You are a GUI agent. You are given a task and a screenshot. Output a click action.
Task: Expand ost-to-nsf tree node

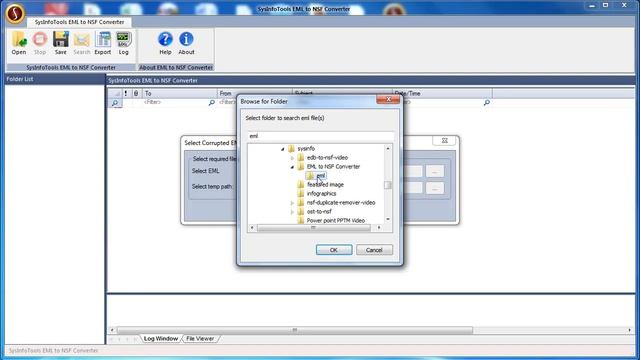(x=292, y=212)
